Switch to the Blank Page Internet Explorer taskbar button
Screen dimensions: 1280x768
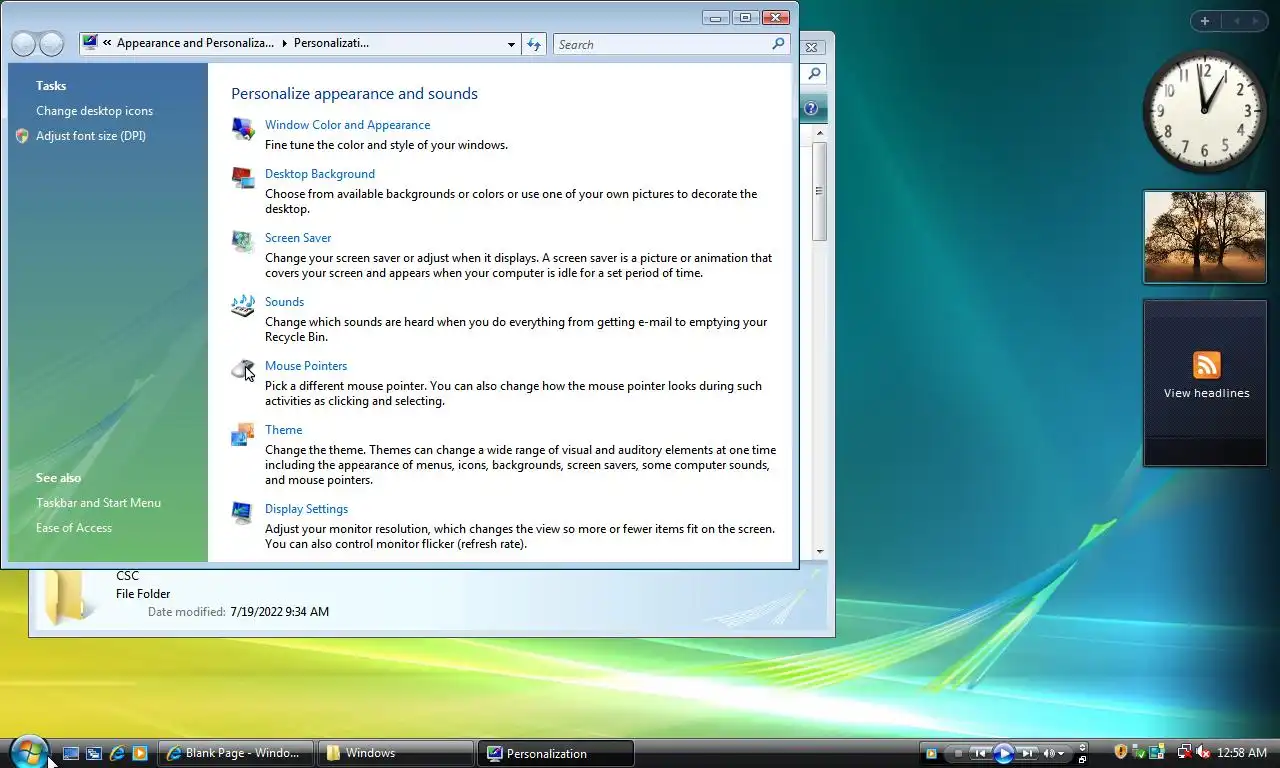coord(236,753)
